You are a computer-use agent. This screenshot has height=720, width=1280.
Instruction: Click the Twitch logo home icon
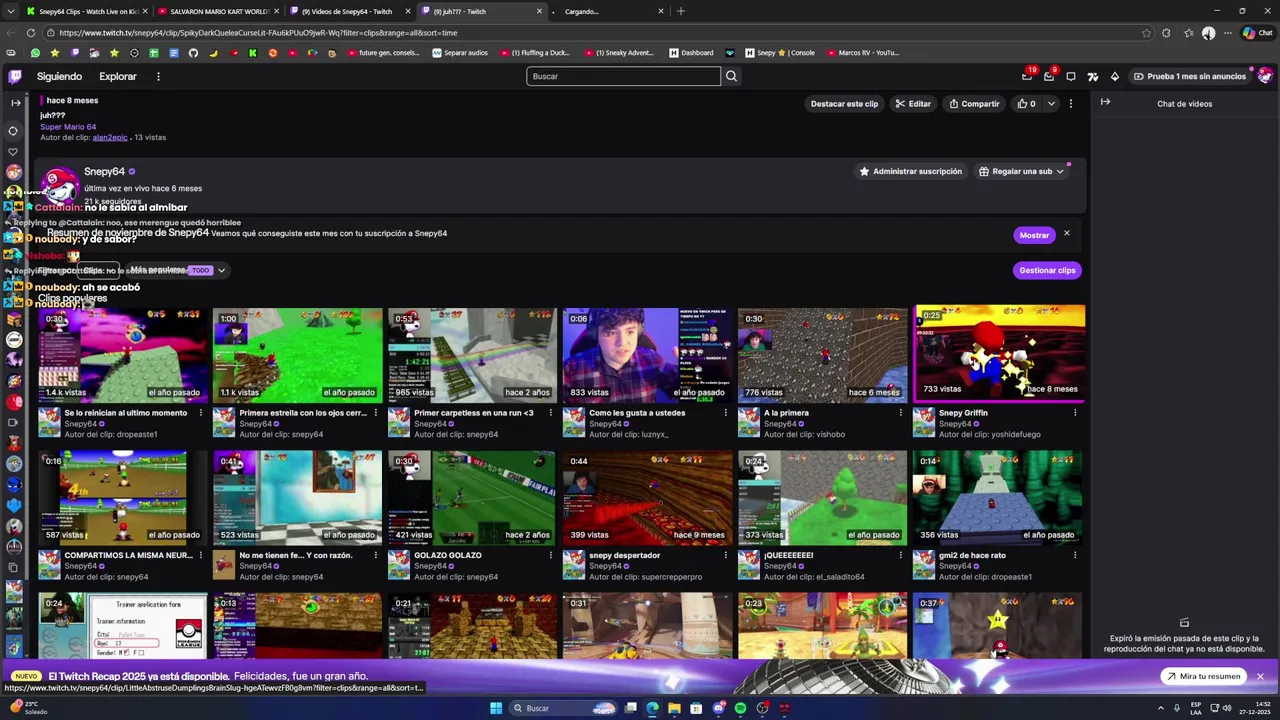pyautogui.click(x=15, y=76)
